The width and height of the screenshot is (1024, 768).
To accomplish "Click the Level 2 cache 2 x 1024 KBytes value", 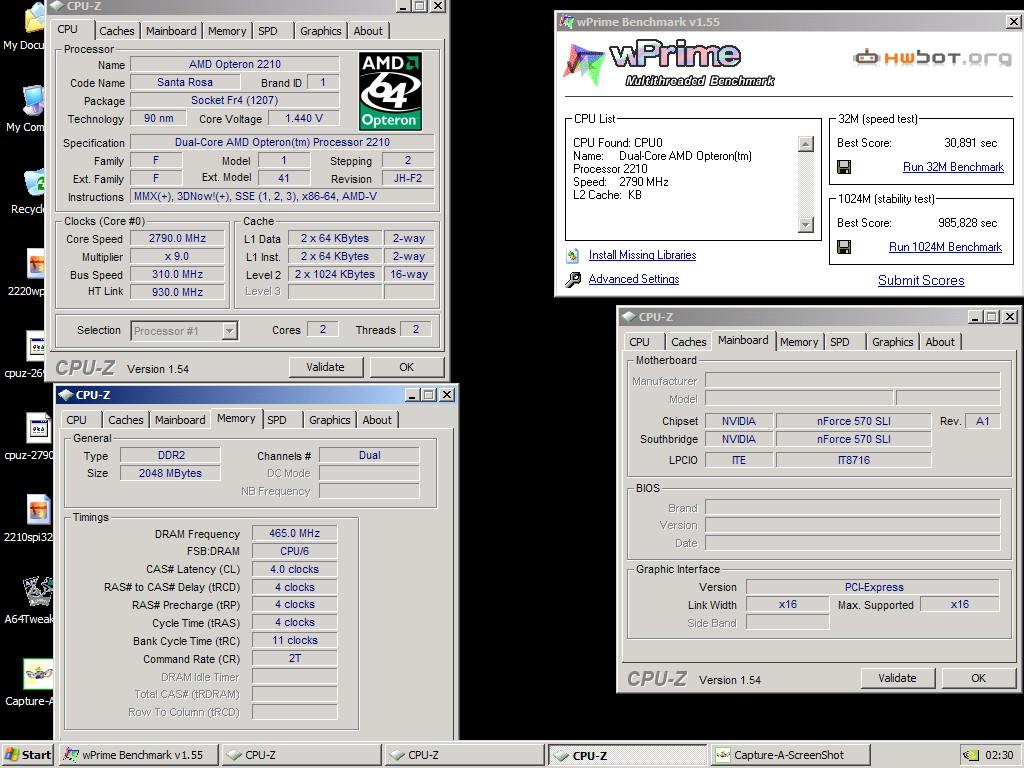I will 334,274.
